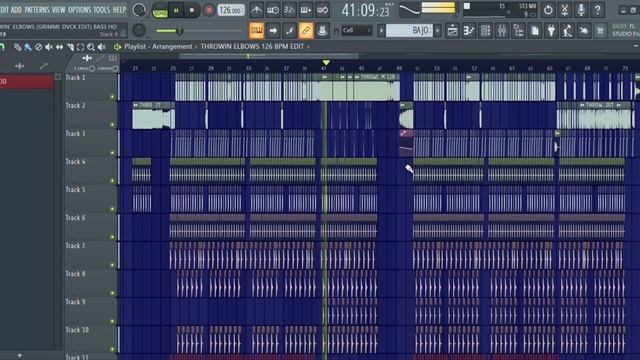Viewport: 640px width, 360px height.
Task: Click the 126.000 tempo field
Action: click(231, 10)
